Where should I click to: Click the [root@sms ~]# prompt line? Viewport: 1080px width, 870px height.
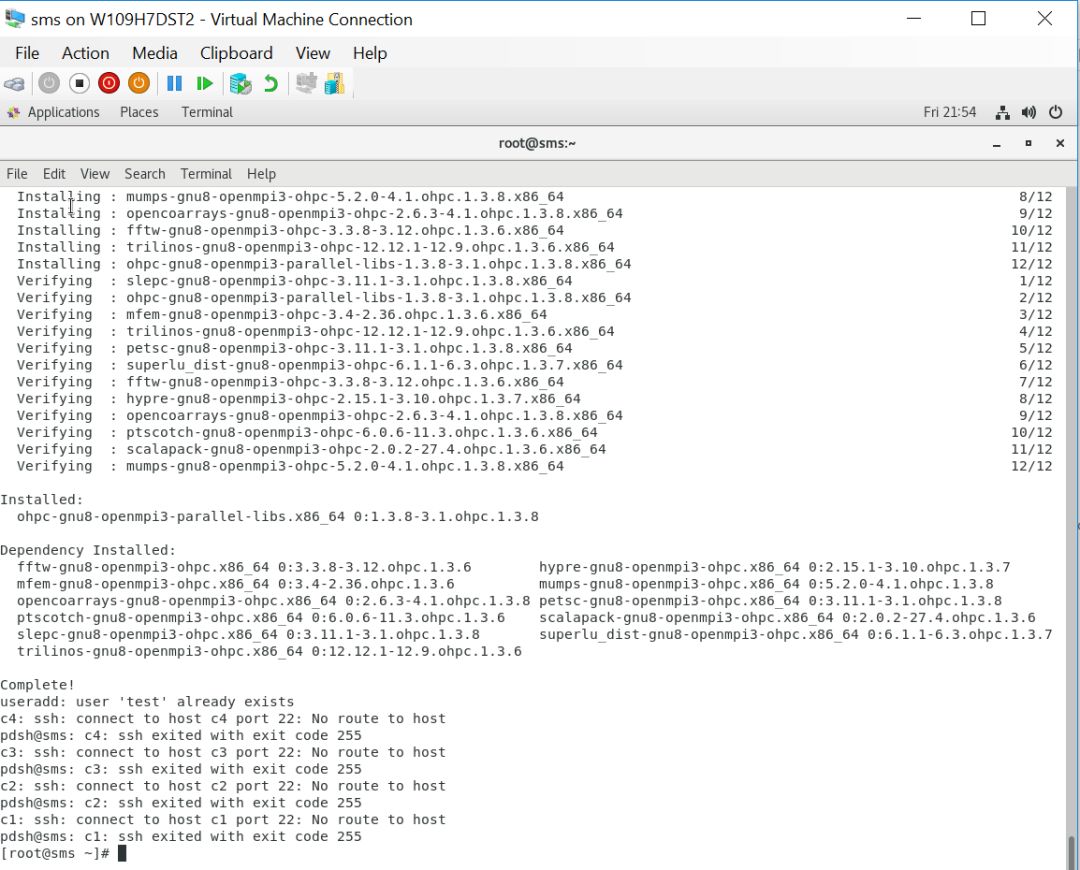(x=63, y=853)
